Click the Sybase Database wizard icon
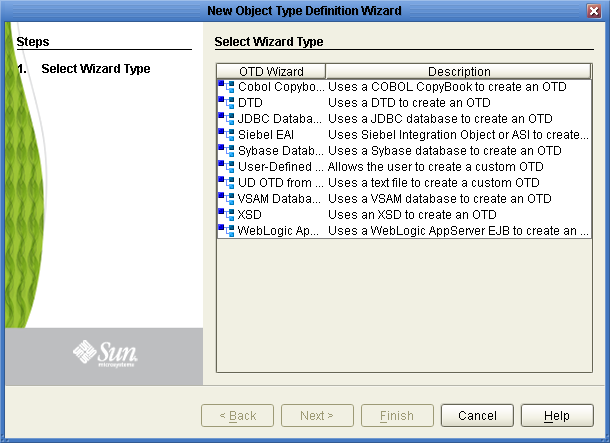Image resolution: width=610 pixels, height=443 pixels. pyautogui.click(x=226, y=151)
